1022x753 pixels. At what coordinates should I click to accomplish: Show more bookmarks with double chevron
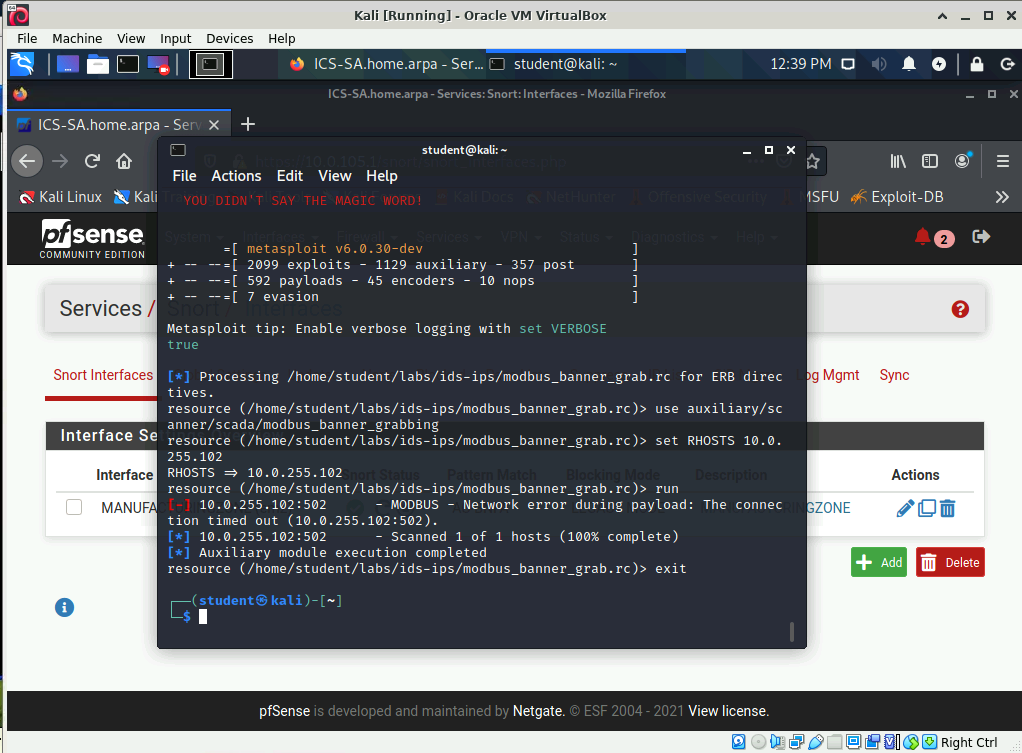click(x=1002, y=197)
